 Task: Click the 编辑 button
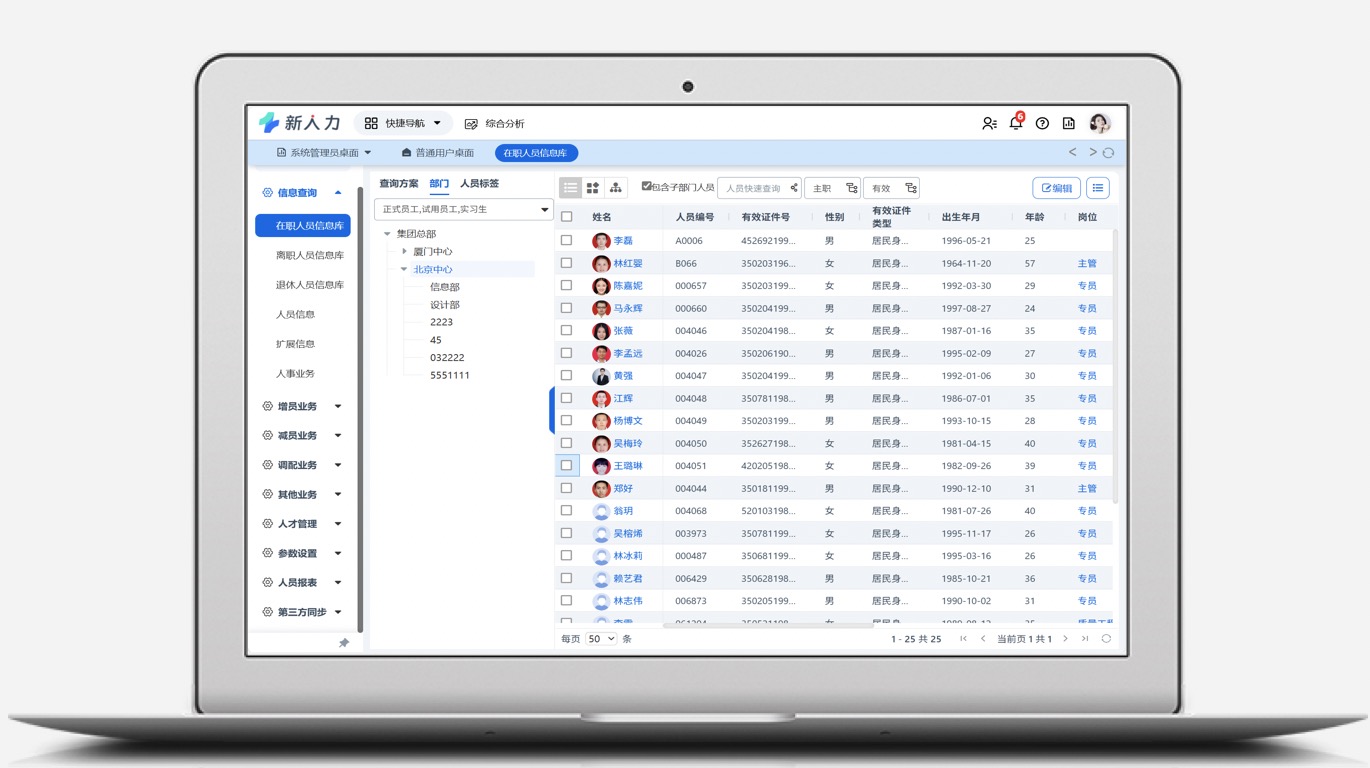[1056, 188]
